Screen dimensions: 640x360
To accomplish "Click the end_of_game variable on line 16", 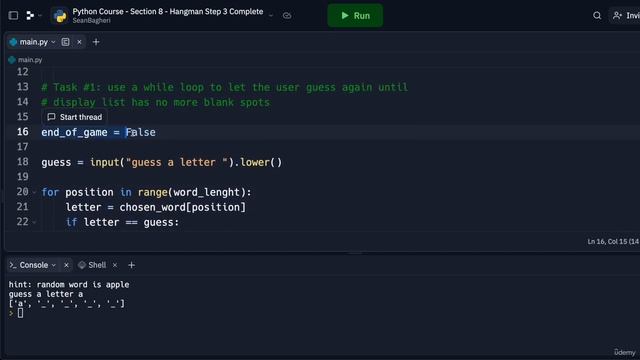I will coord(74,132).
